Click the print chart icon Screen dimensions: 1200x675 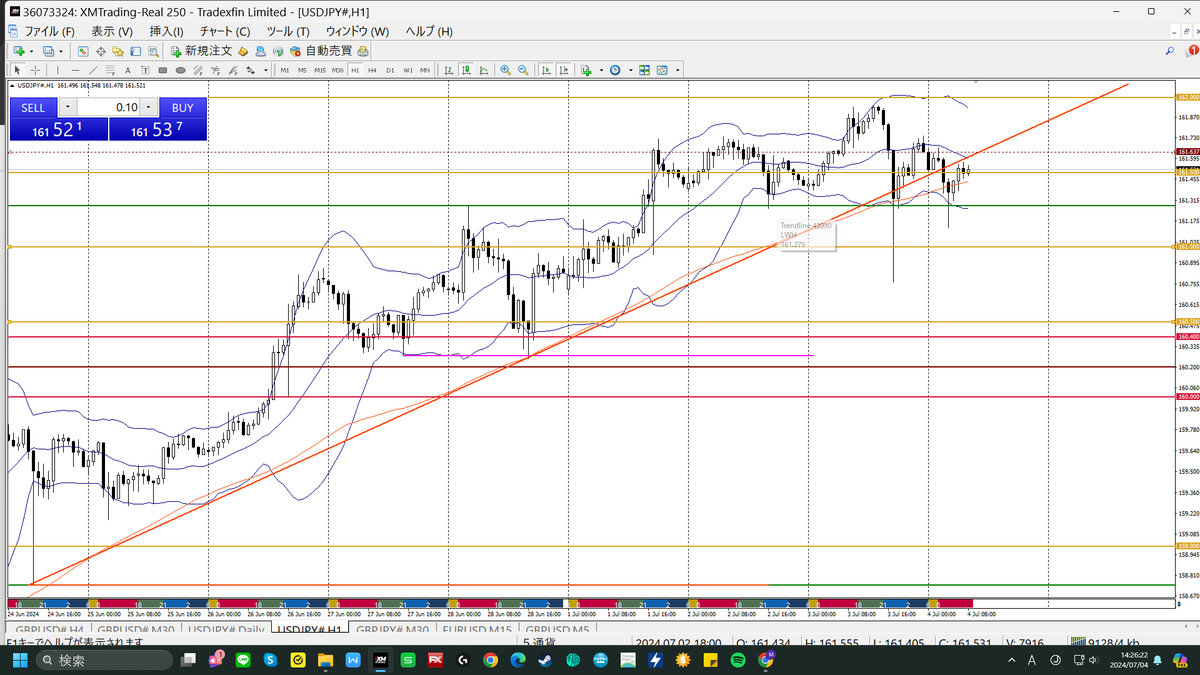pos(362,51)
